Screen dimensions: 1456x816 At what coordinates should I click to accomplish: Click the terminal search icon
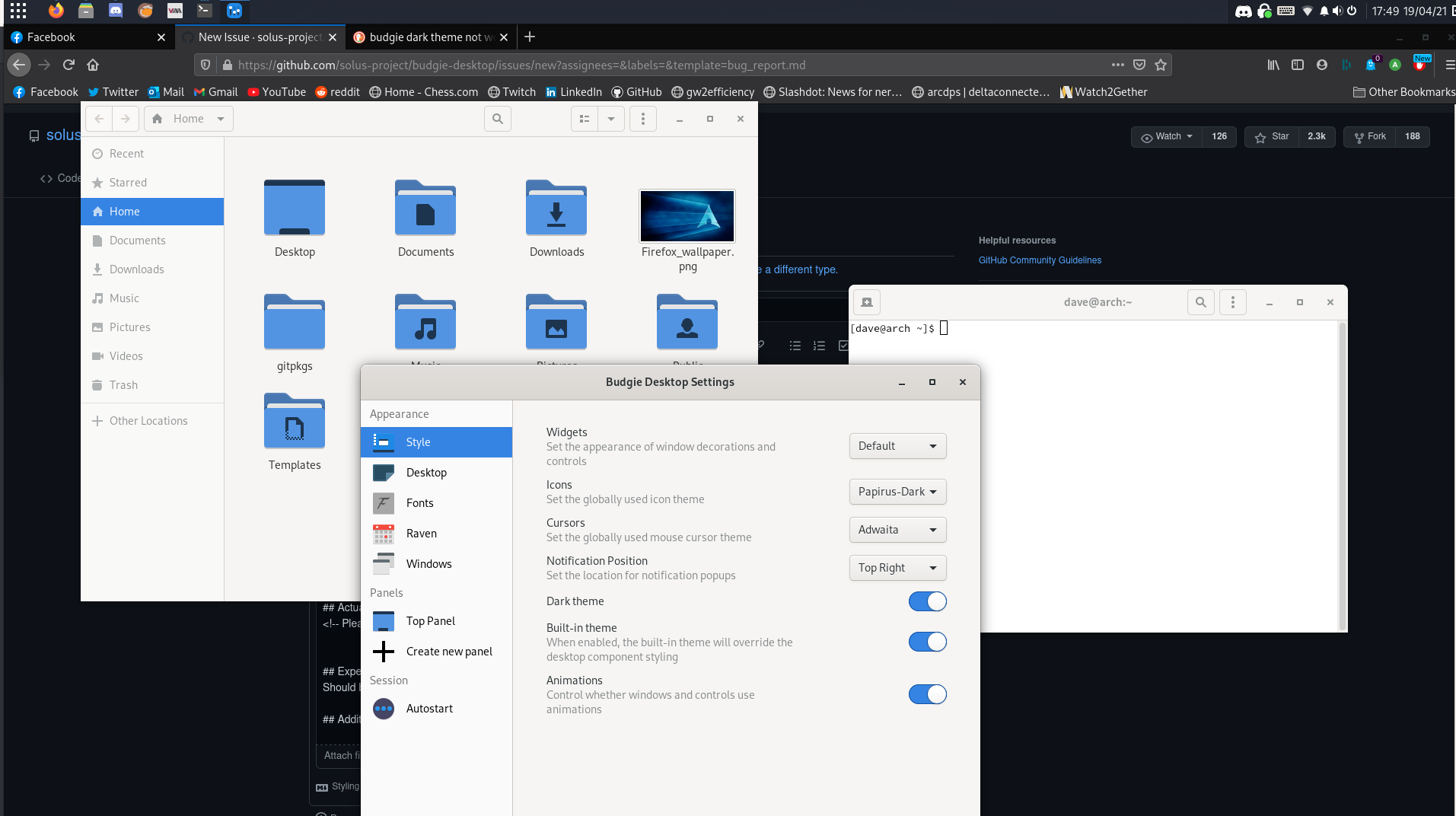(1200, 302)
